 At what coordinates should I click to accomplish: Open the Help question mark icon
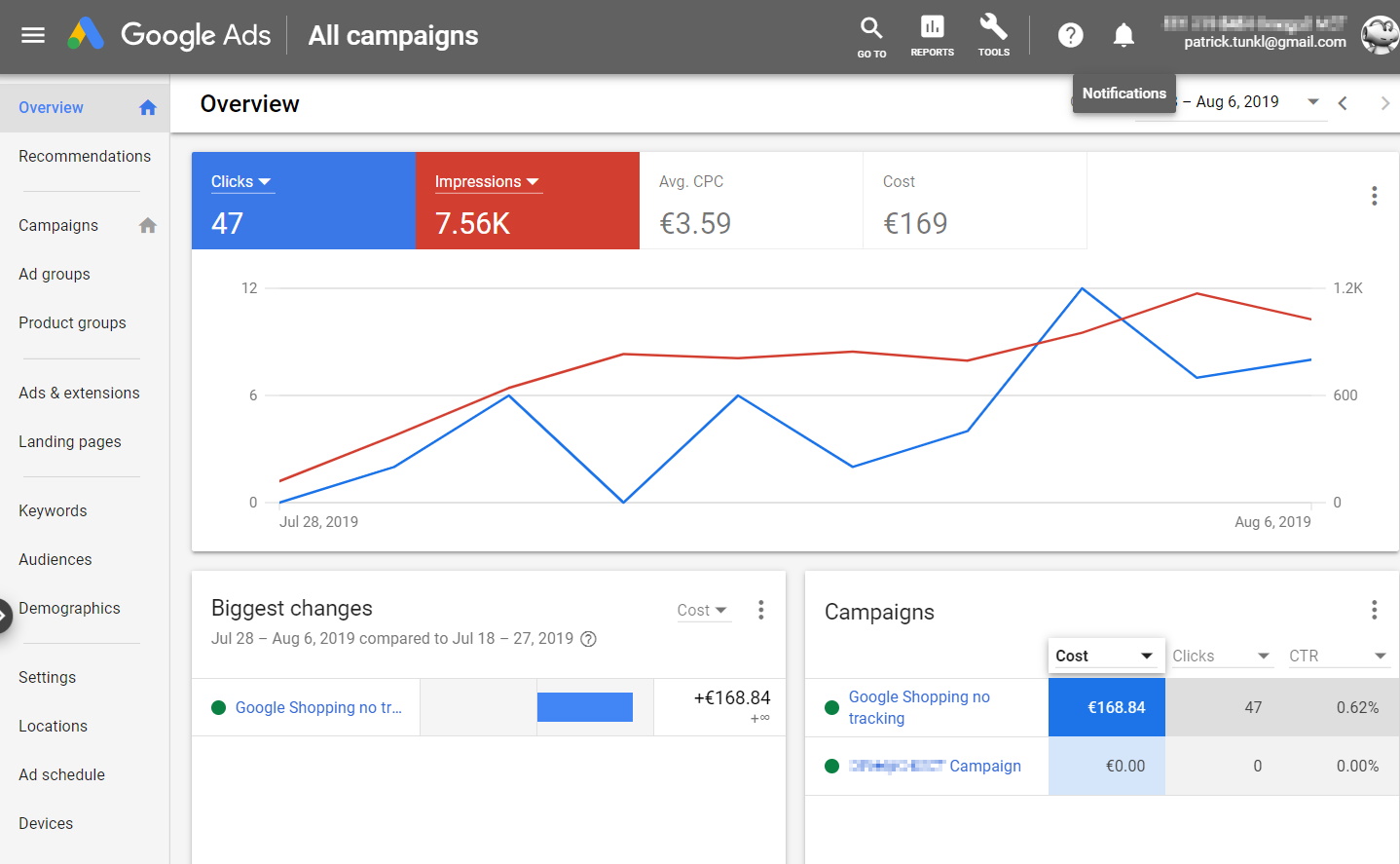1070,36
